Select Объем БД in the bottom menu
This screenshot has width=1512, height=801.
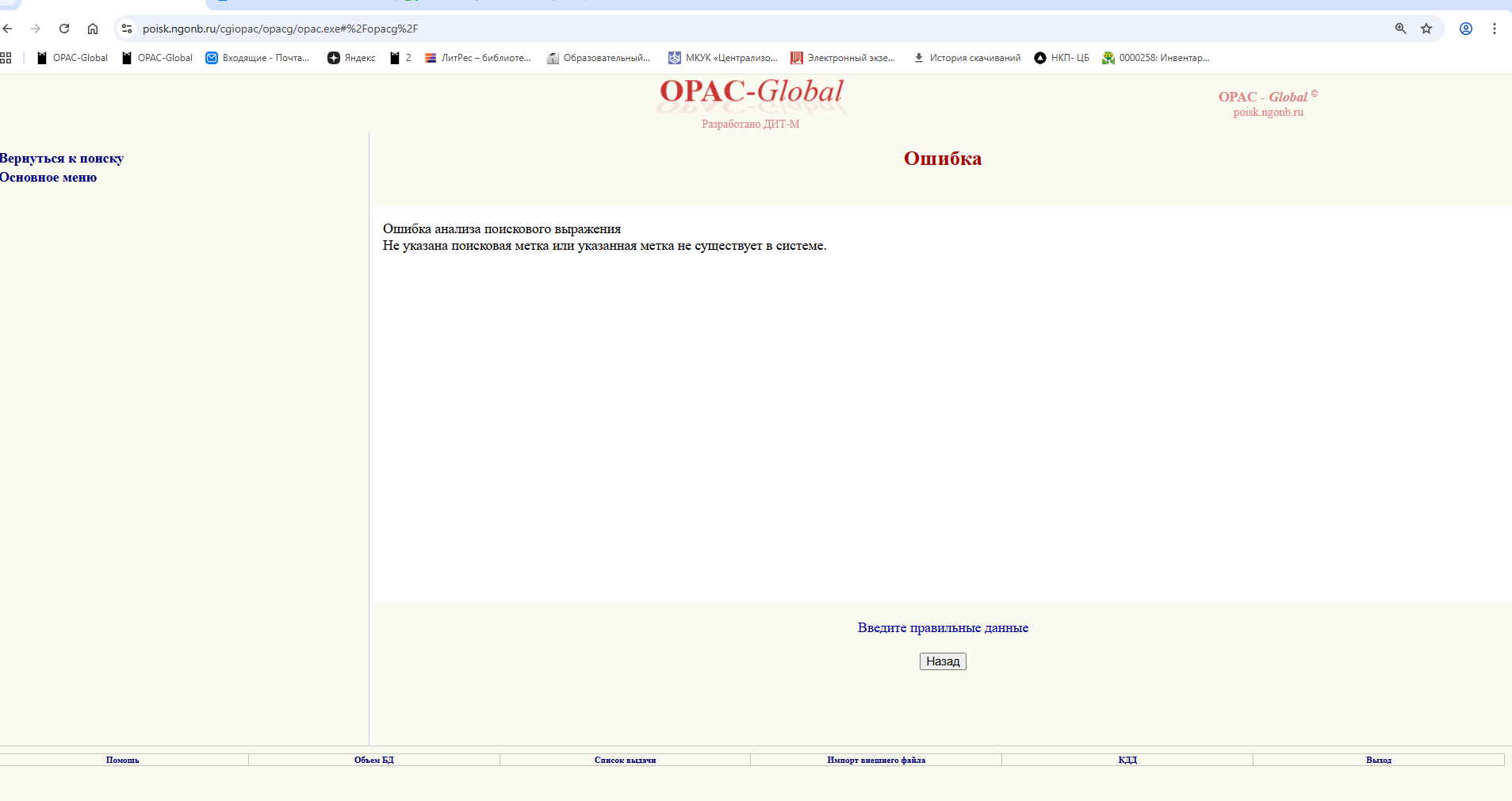pyautogui.click(x=373, y=760)
